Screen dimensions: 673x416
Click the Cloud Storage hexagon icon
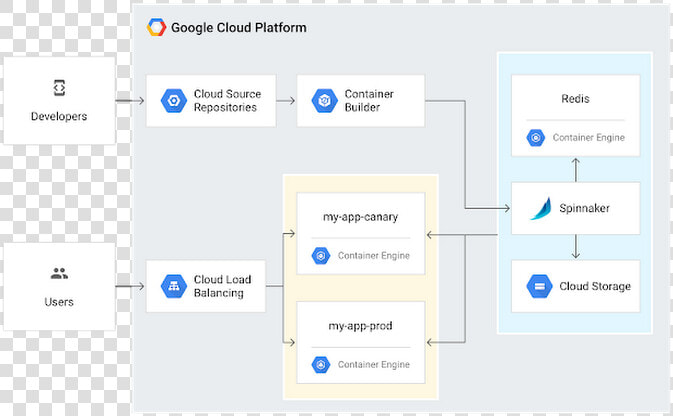(540, 286)
